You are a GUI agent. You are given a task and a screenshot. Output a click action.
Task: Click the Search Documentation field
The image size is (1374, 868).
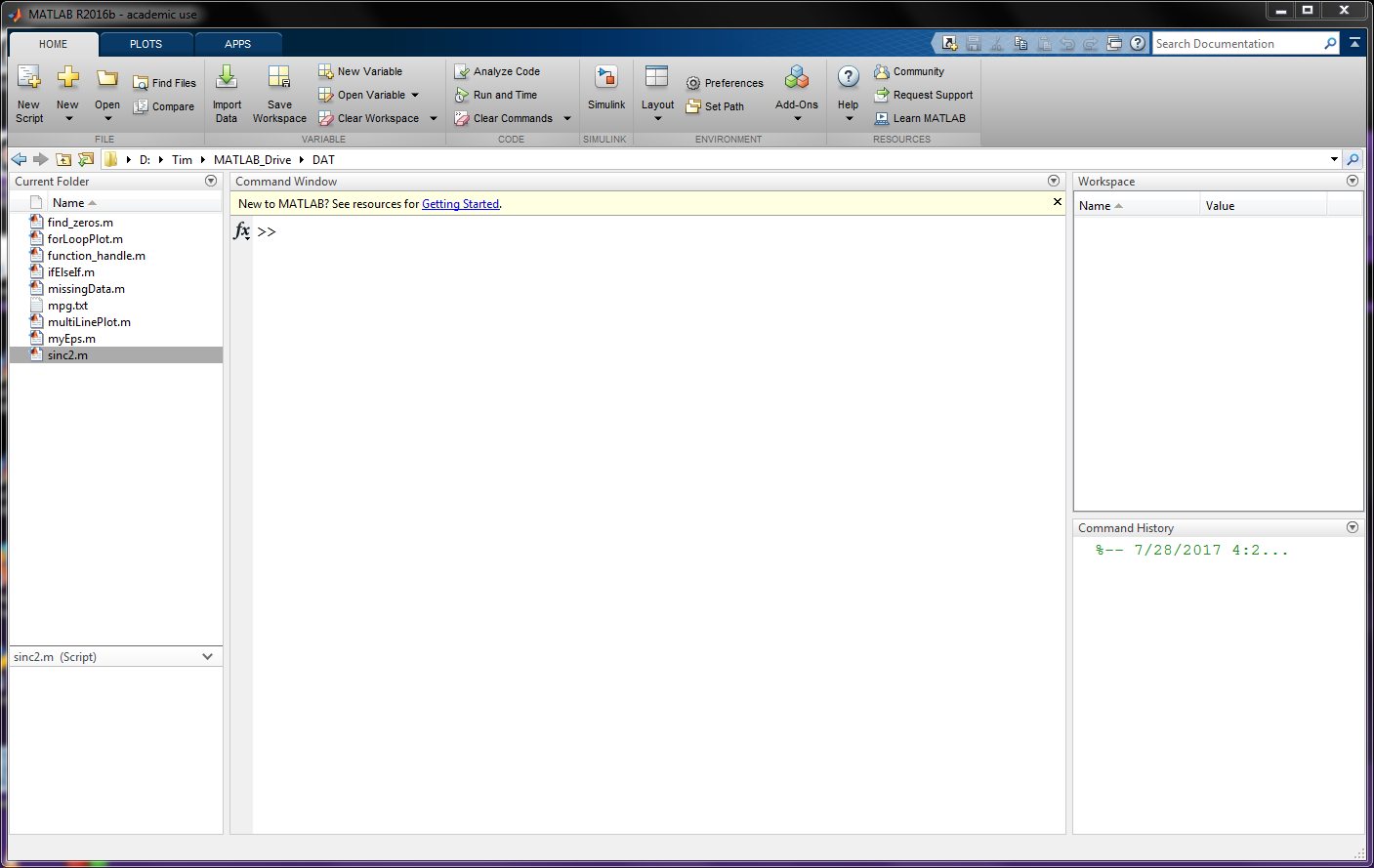click(1236, 43)
